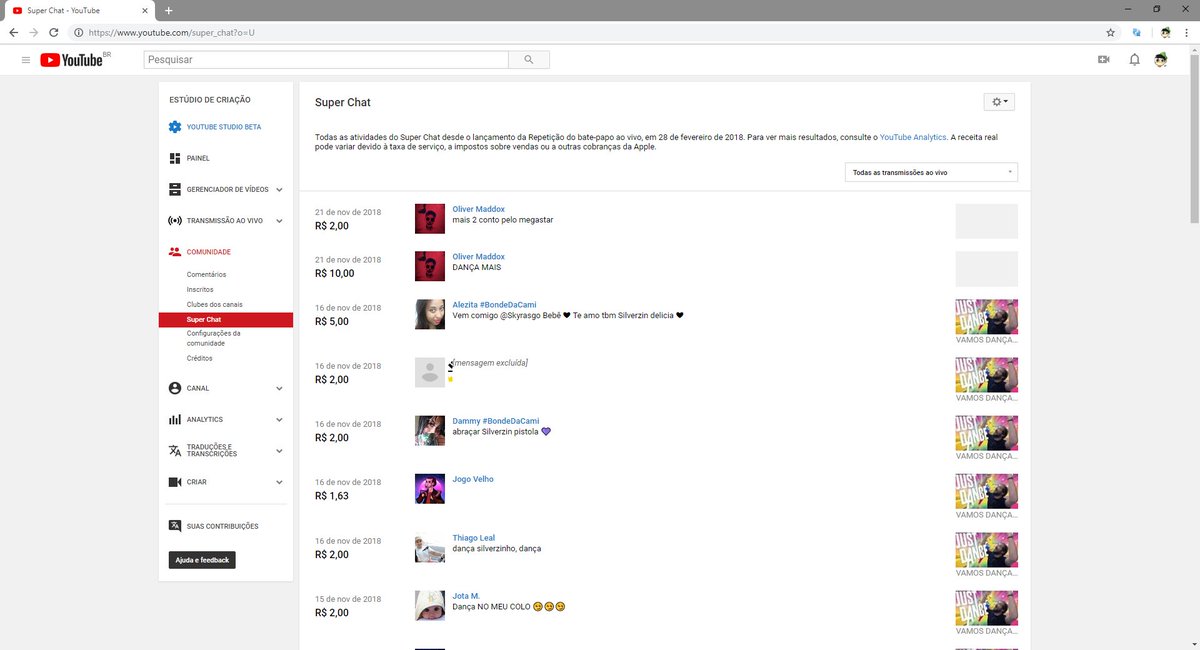Open video thumbnail on Alezita row
The height and width of the screenshot is (650, 1200).
(987, 316)
